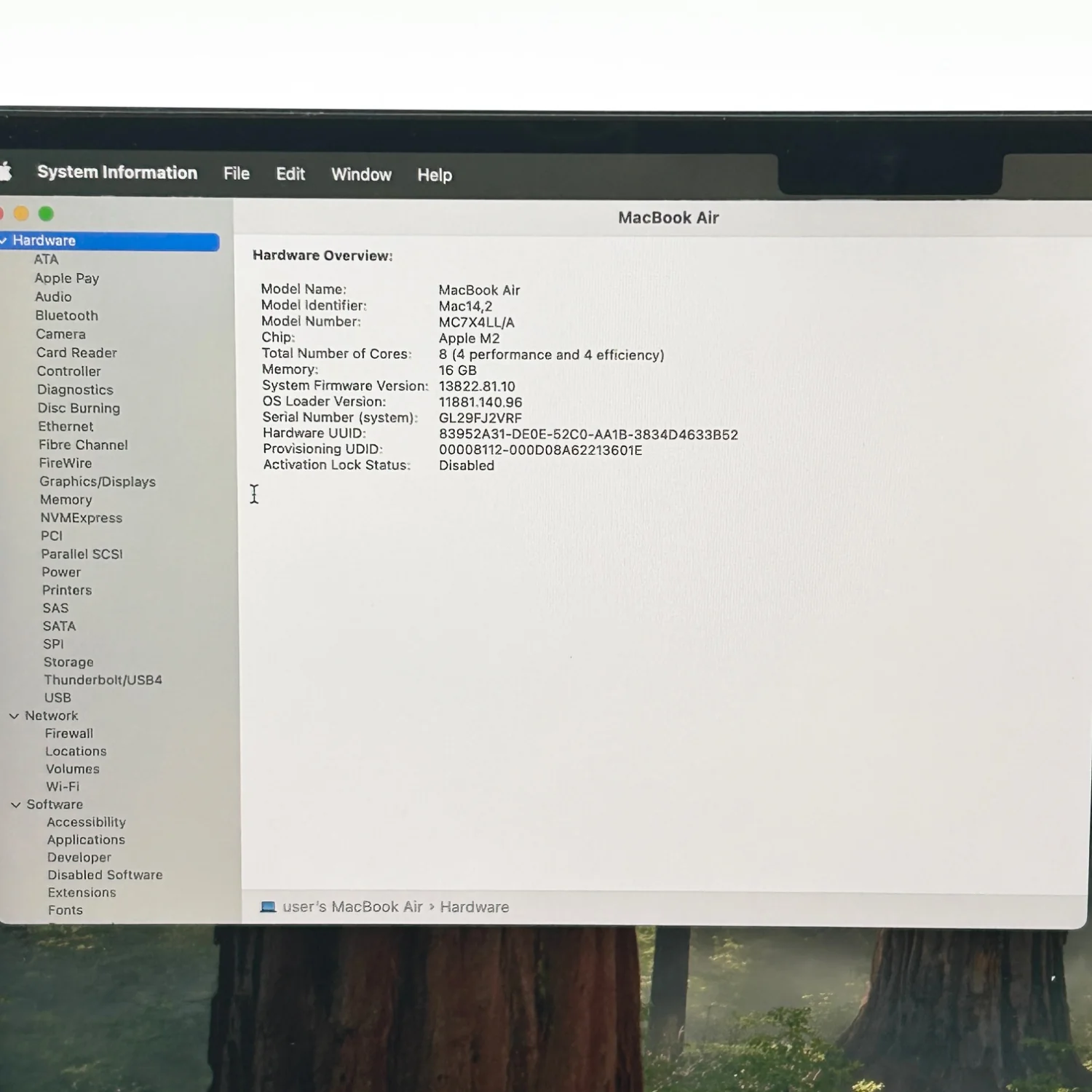Select SPI in the sidebar
Image resolution: width=1092 pixels, height=1092 pixels.
[53, 644]
